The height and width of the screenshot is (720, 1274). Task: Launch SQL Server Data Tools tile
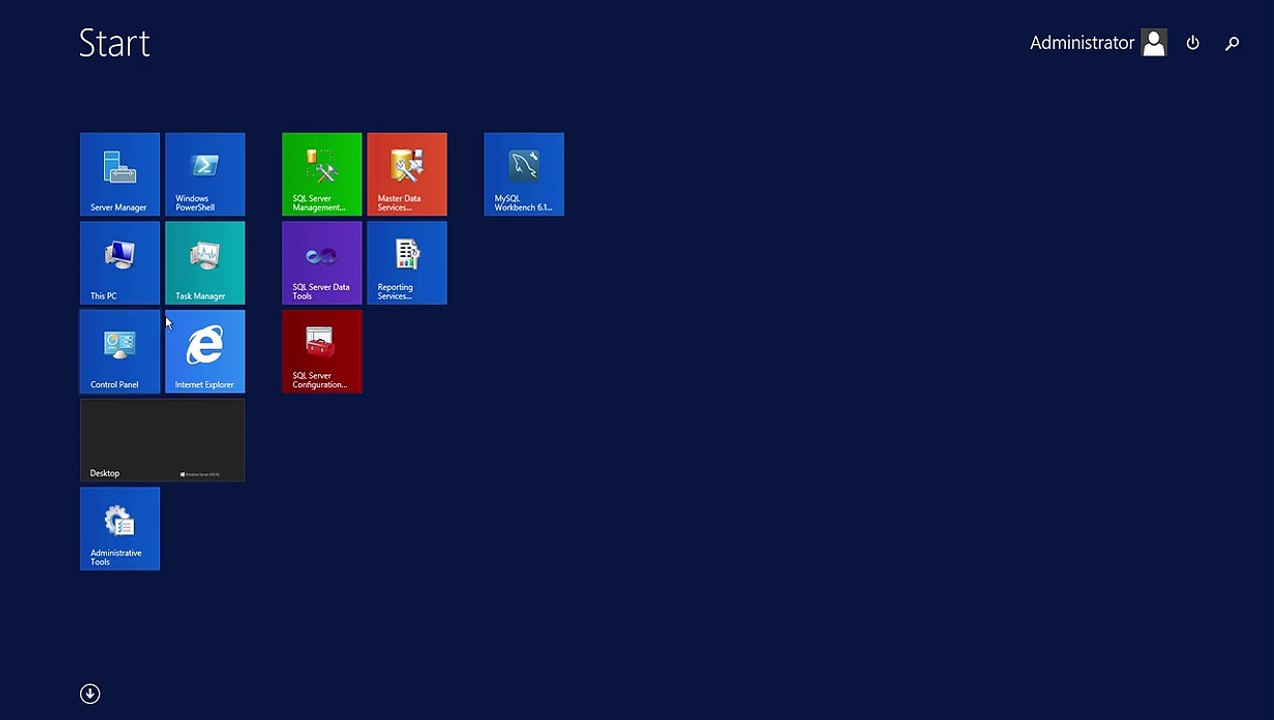(322, 263)
